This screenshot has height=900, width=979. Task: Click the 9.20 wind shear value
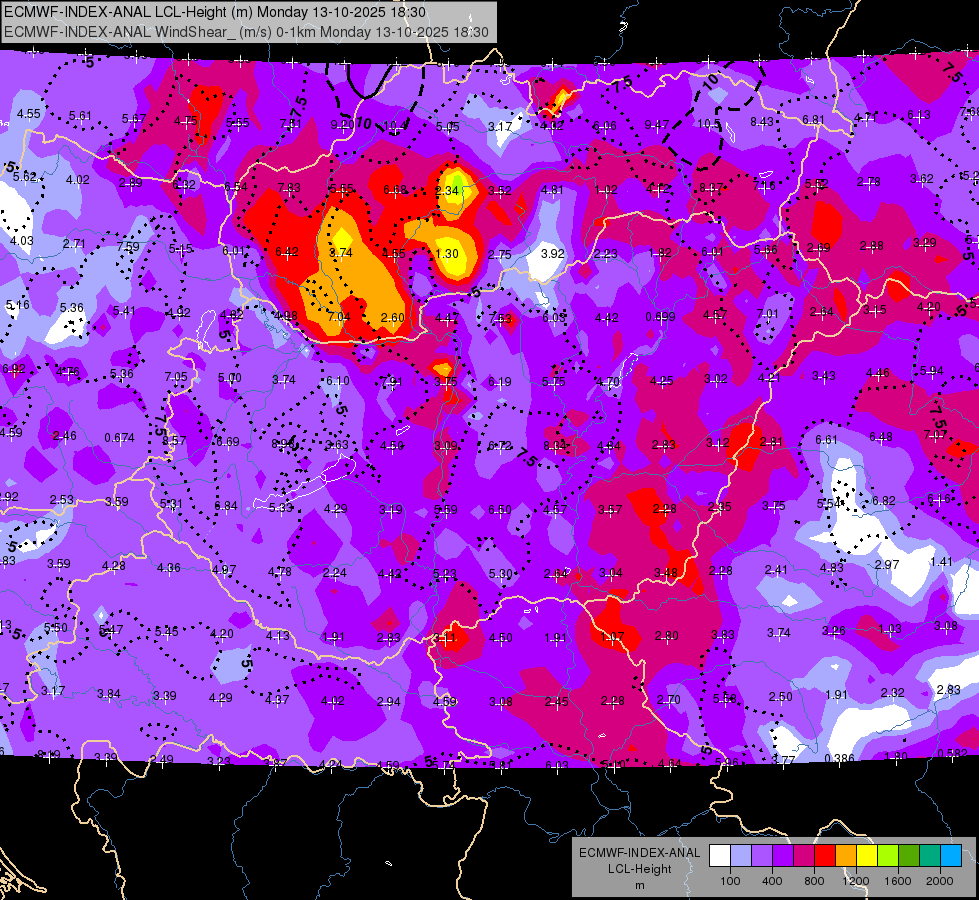(342, 125)
